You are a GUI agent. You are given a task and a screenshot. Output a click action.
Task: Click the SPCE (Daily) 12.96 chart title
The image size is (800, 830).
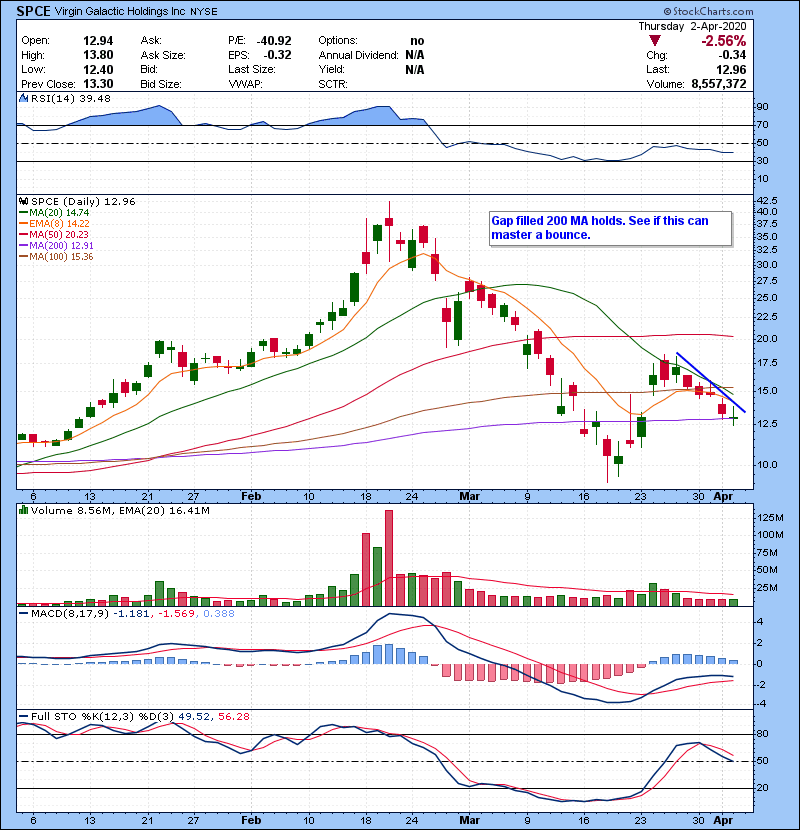(83, 202)
